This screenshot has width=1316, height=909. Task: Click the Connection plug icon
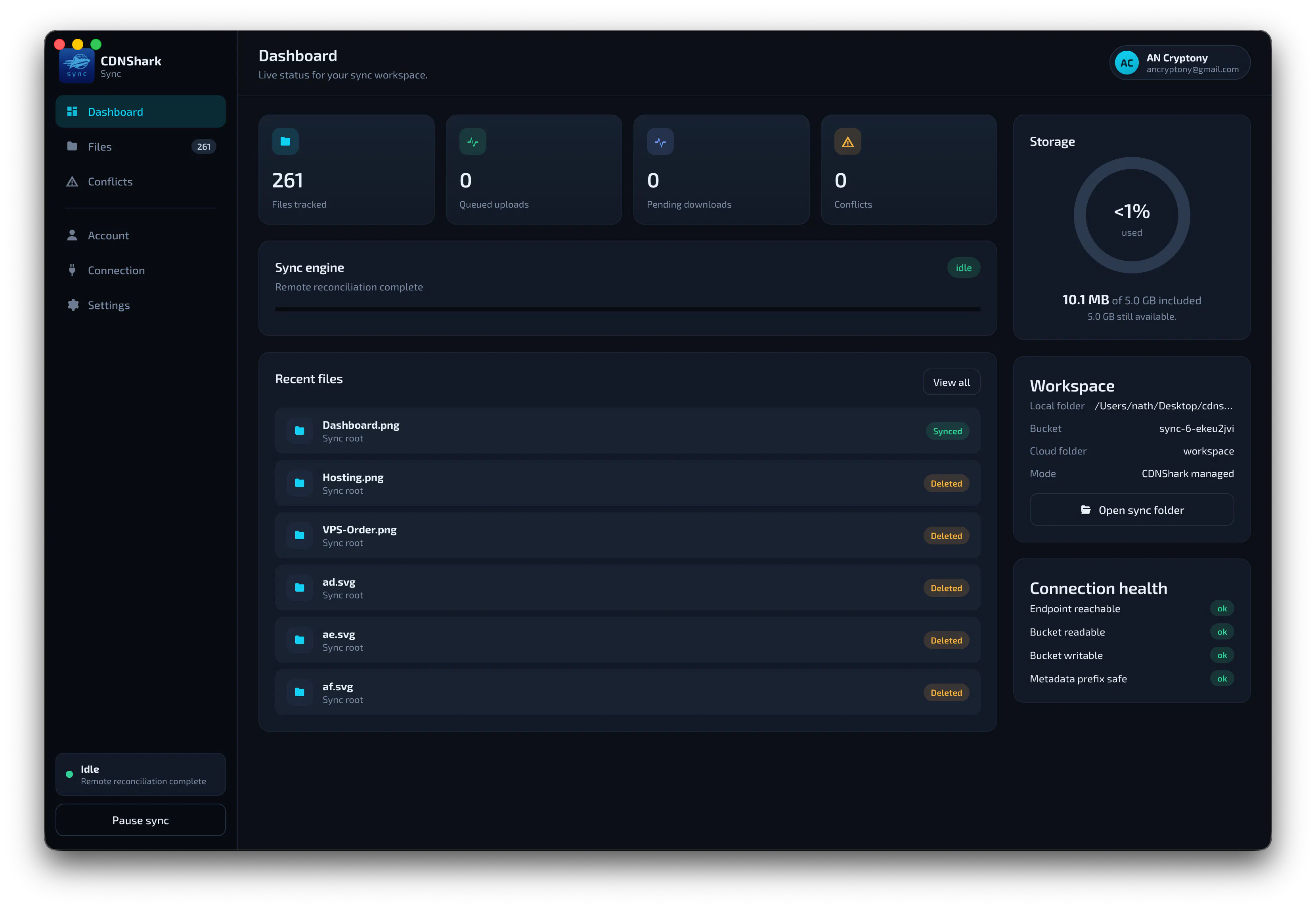point(73,270)
